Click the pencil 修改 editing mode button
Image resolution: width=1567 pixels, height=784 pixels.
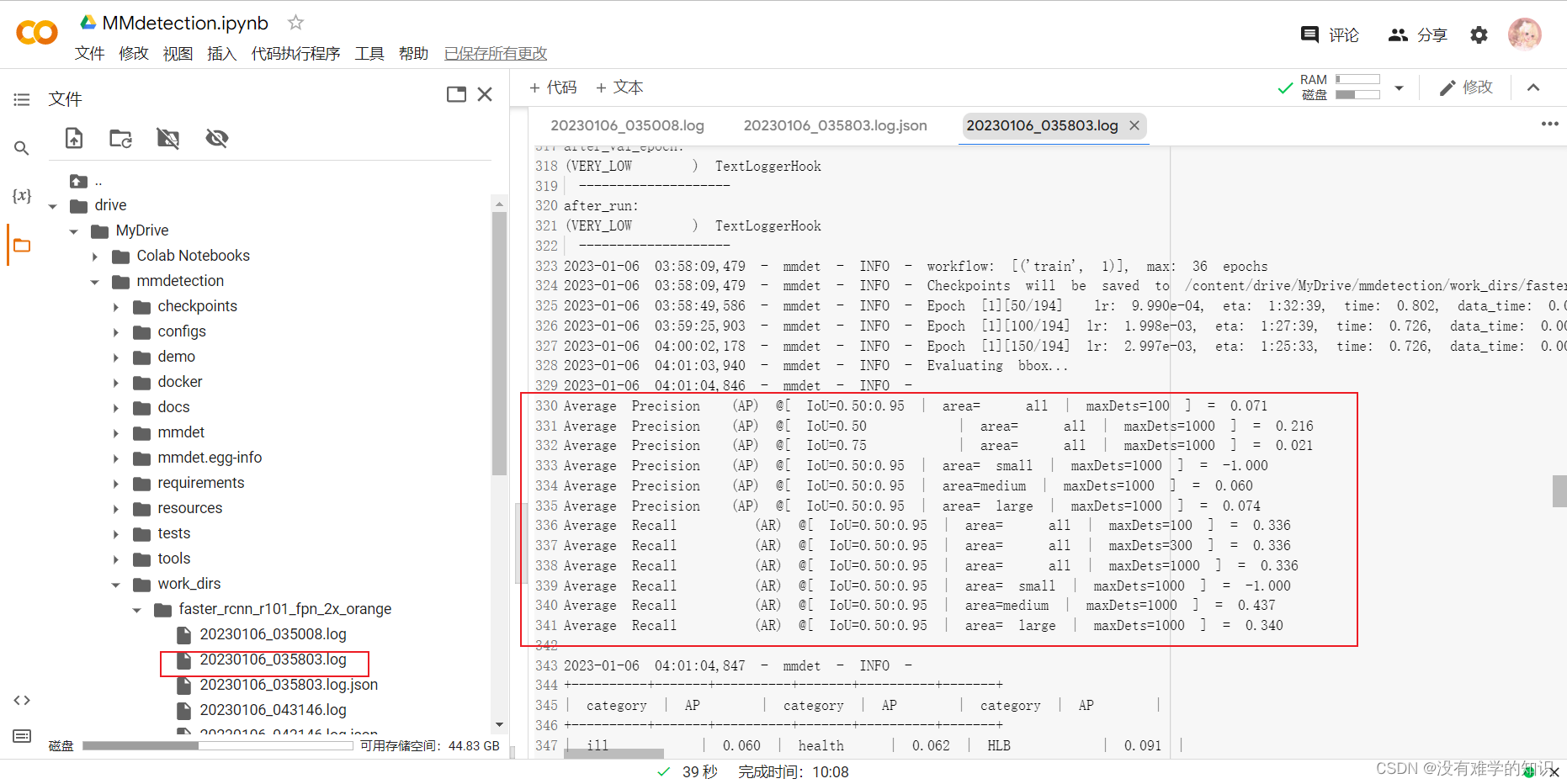1466,87
